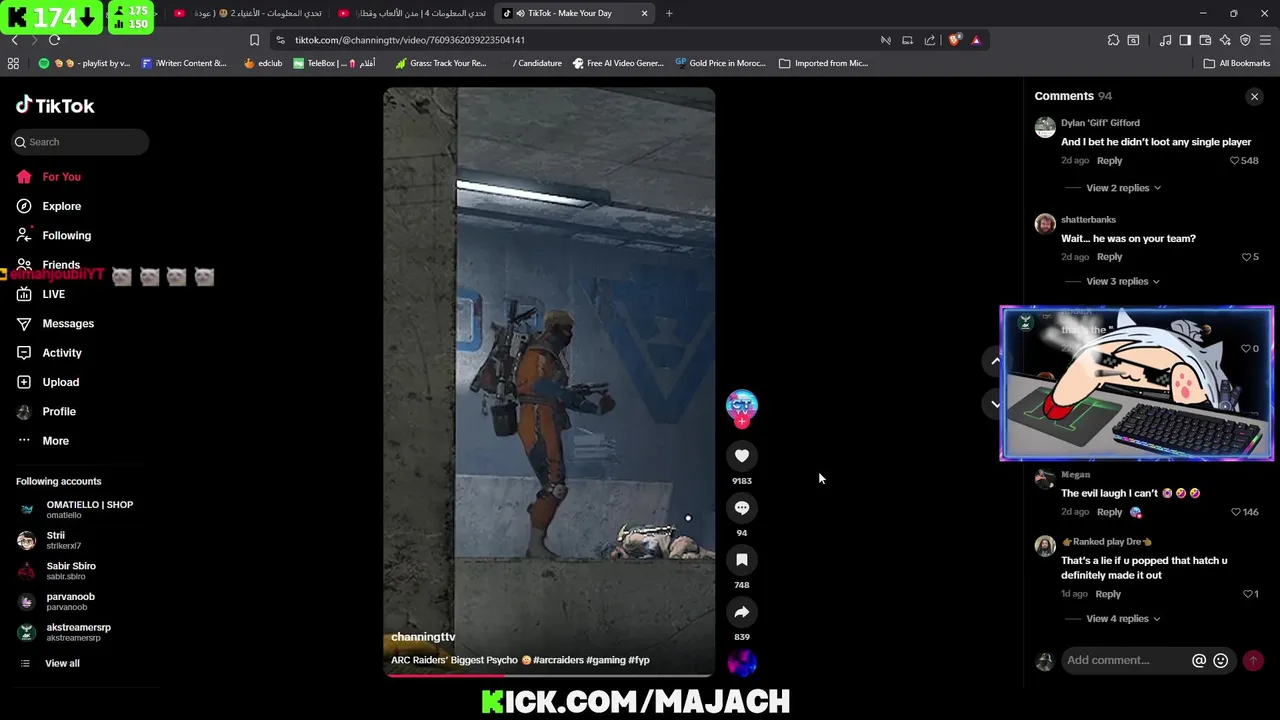Click the TikTok logo
Screen dimensions: 1280x720
pyautogui.click(x=55, y=105)
